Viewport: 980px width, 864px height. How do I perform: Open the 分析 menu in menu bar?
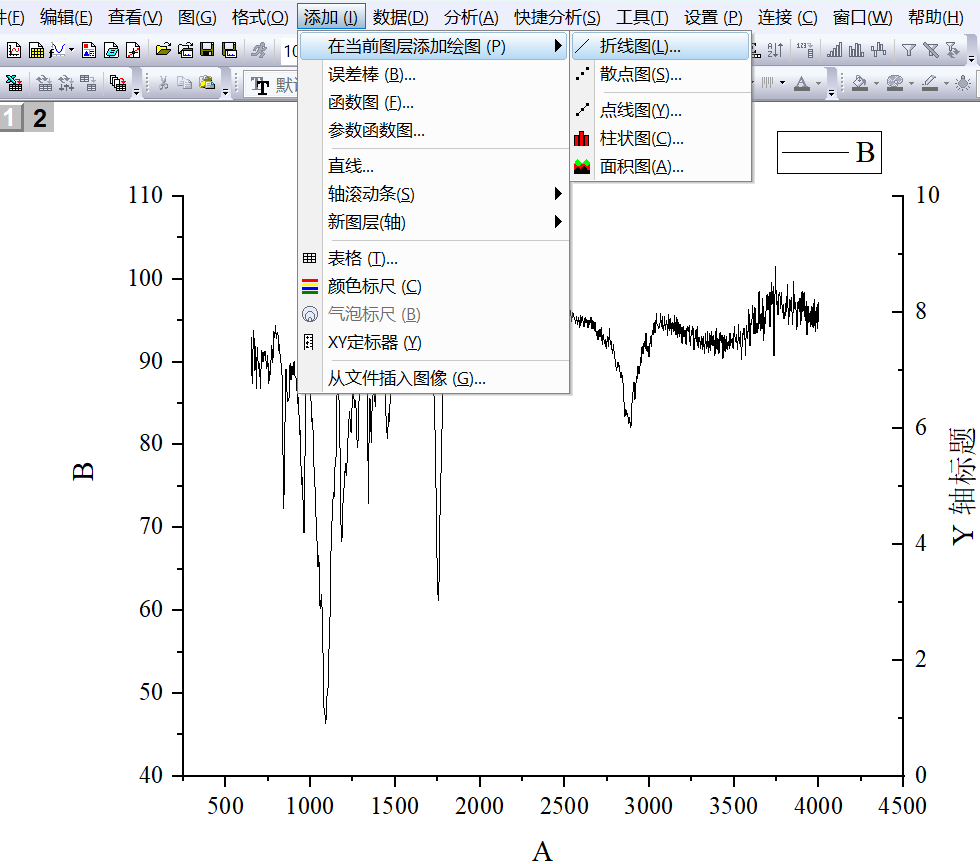pyautogui.click(x=470, y=17)
